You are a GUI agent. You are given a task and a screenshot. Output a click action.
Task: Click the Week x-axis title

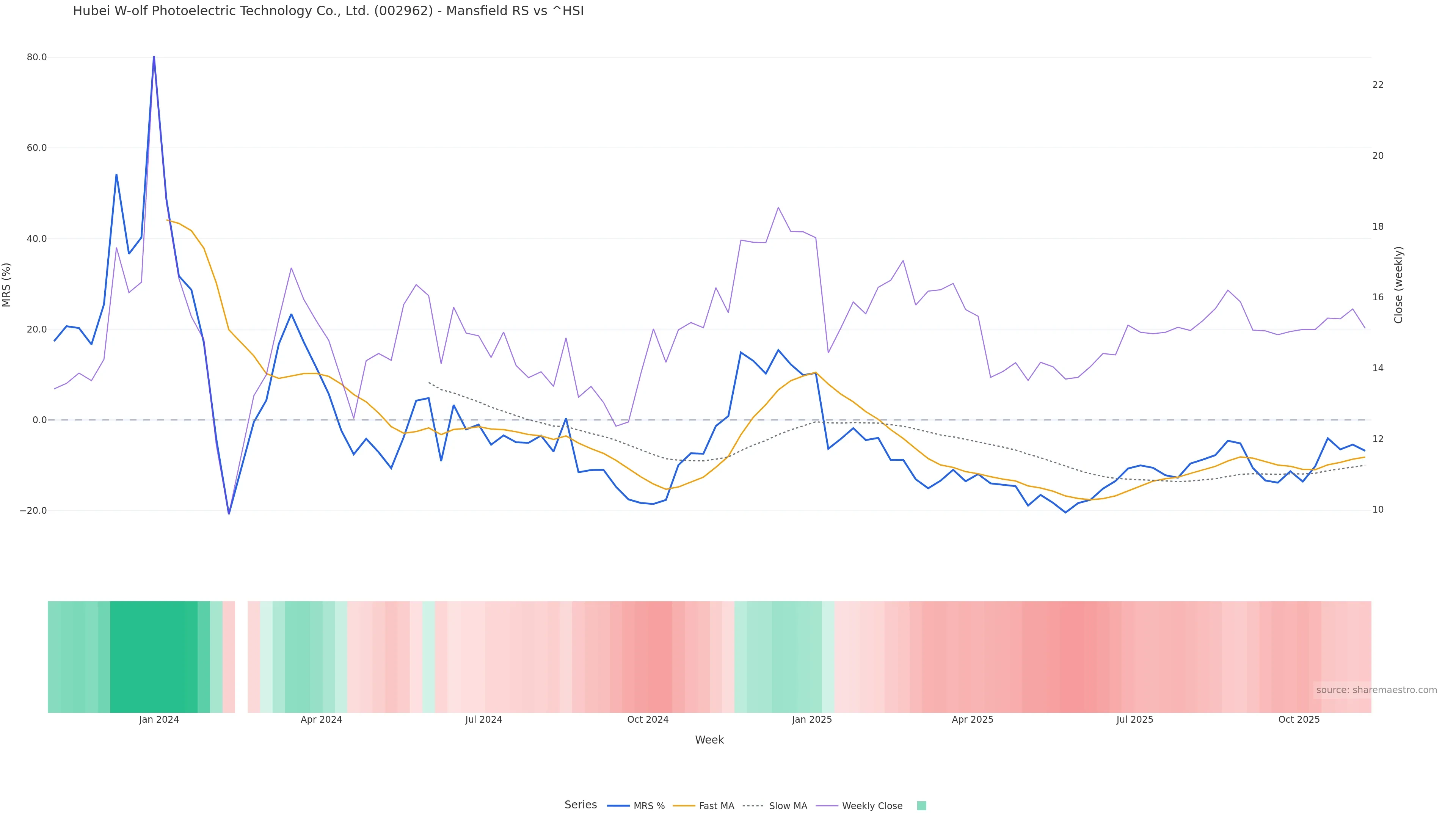coord(709,740)
